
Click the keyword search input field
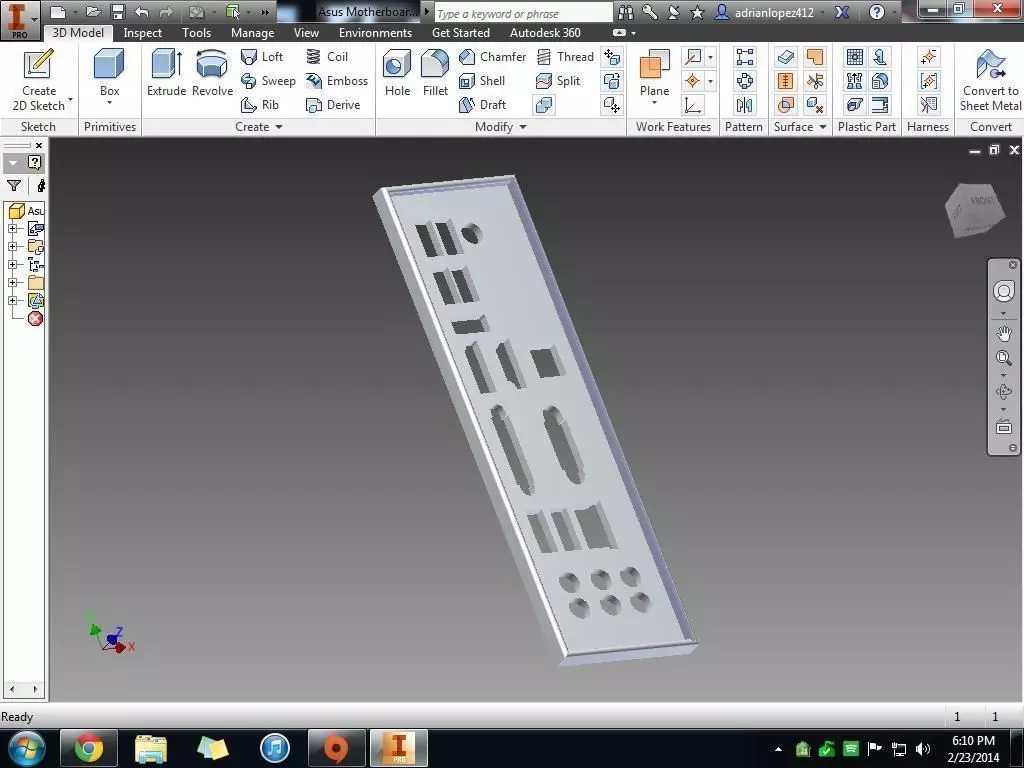tap(523, 13)
